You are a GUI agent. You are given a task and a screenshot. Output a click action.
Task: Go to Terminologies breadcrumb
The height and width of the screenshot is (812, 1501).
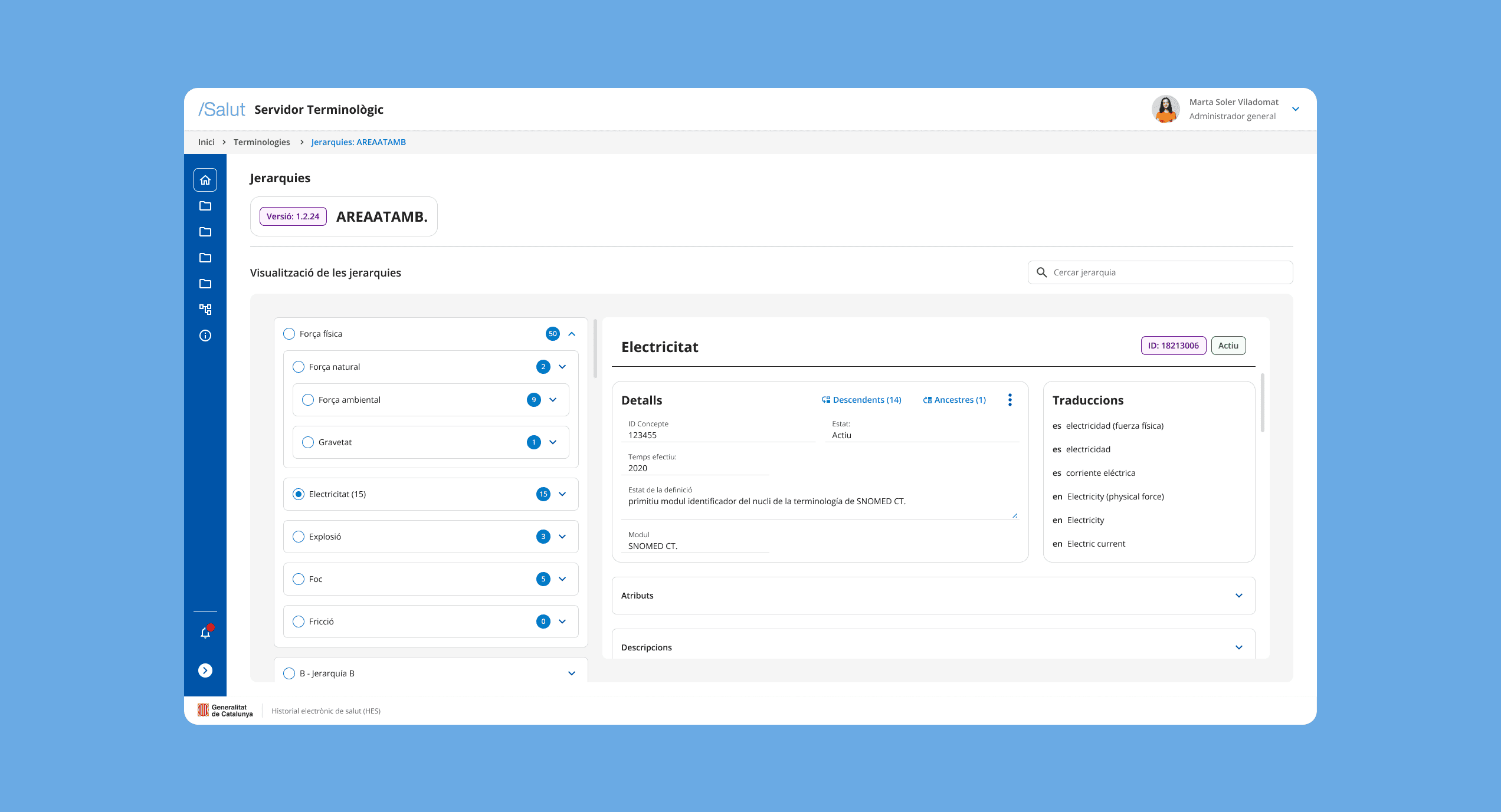(x=261, y=142)
